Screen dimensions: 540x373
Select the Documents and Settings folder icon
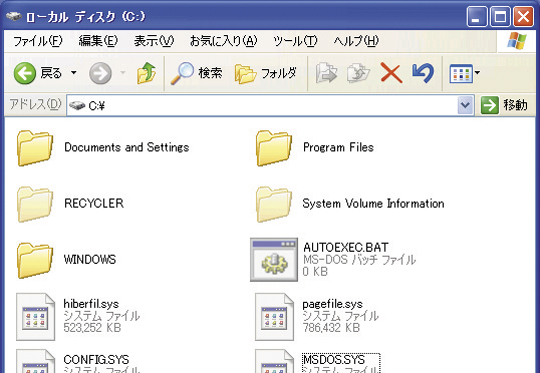click(x=35, y=148)
